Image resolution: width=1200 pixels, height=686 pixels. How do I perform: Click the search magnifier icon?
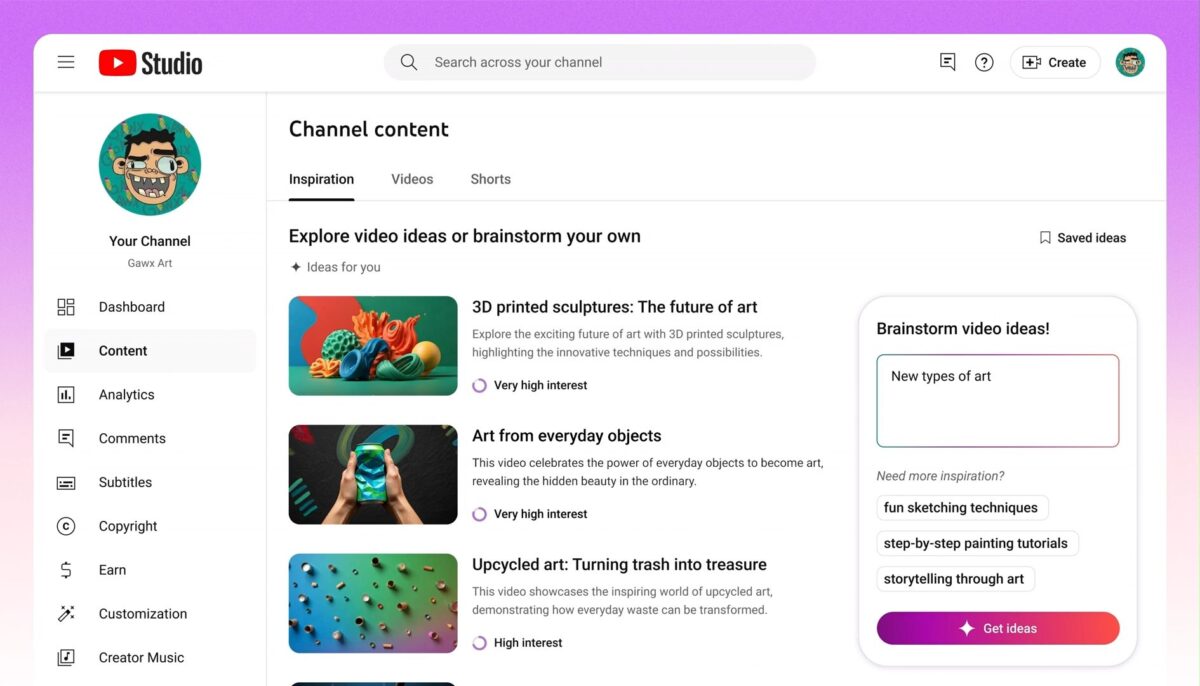pos(409,62)
